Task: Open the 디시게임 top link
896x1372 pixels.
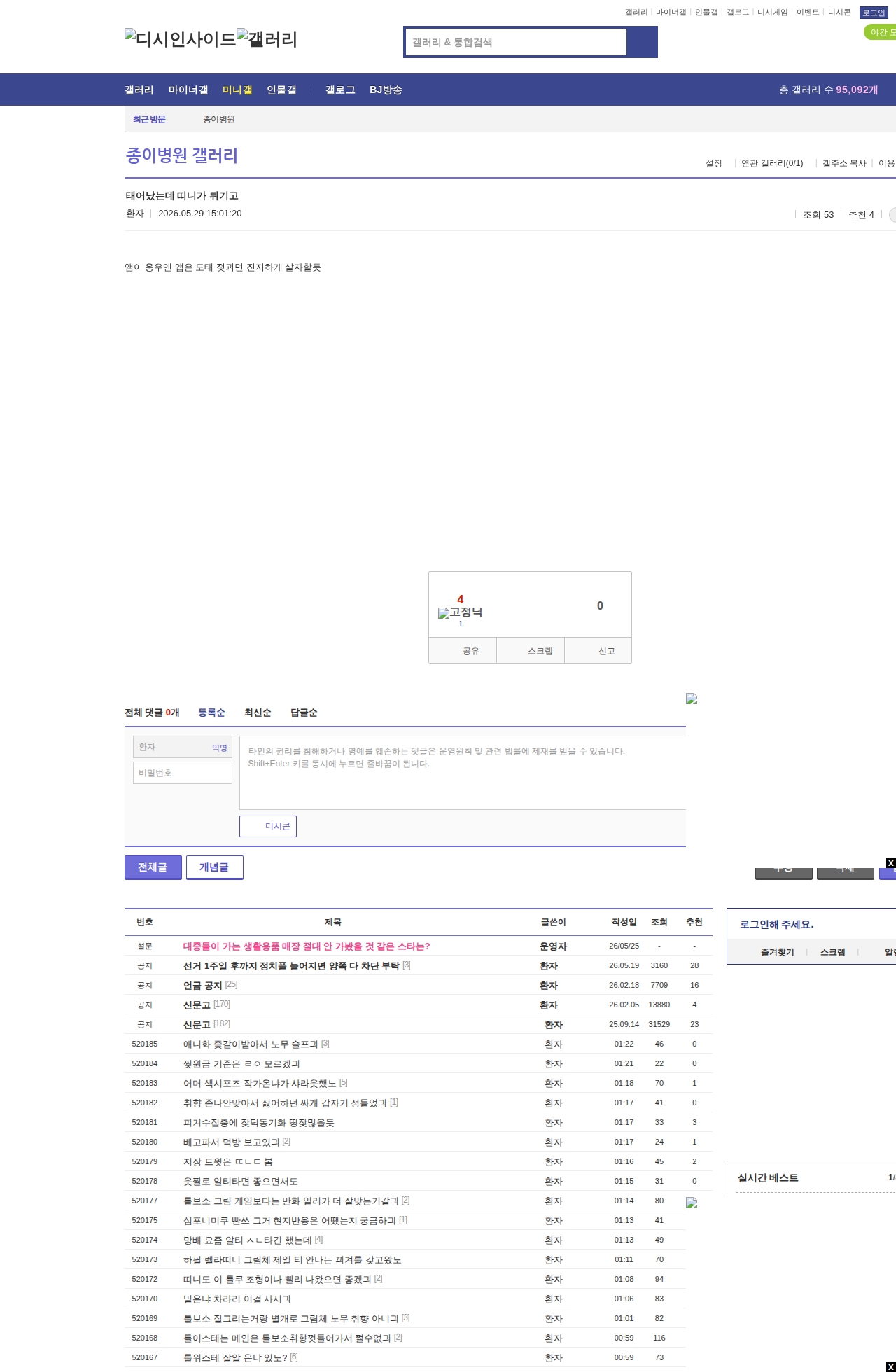Action: 772,13
